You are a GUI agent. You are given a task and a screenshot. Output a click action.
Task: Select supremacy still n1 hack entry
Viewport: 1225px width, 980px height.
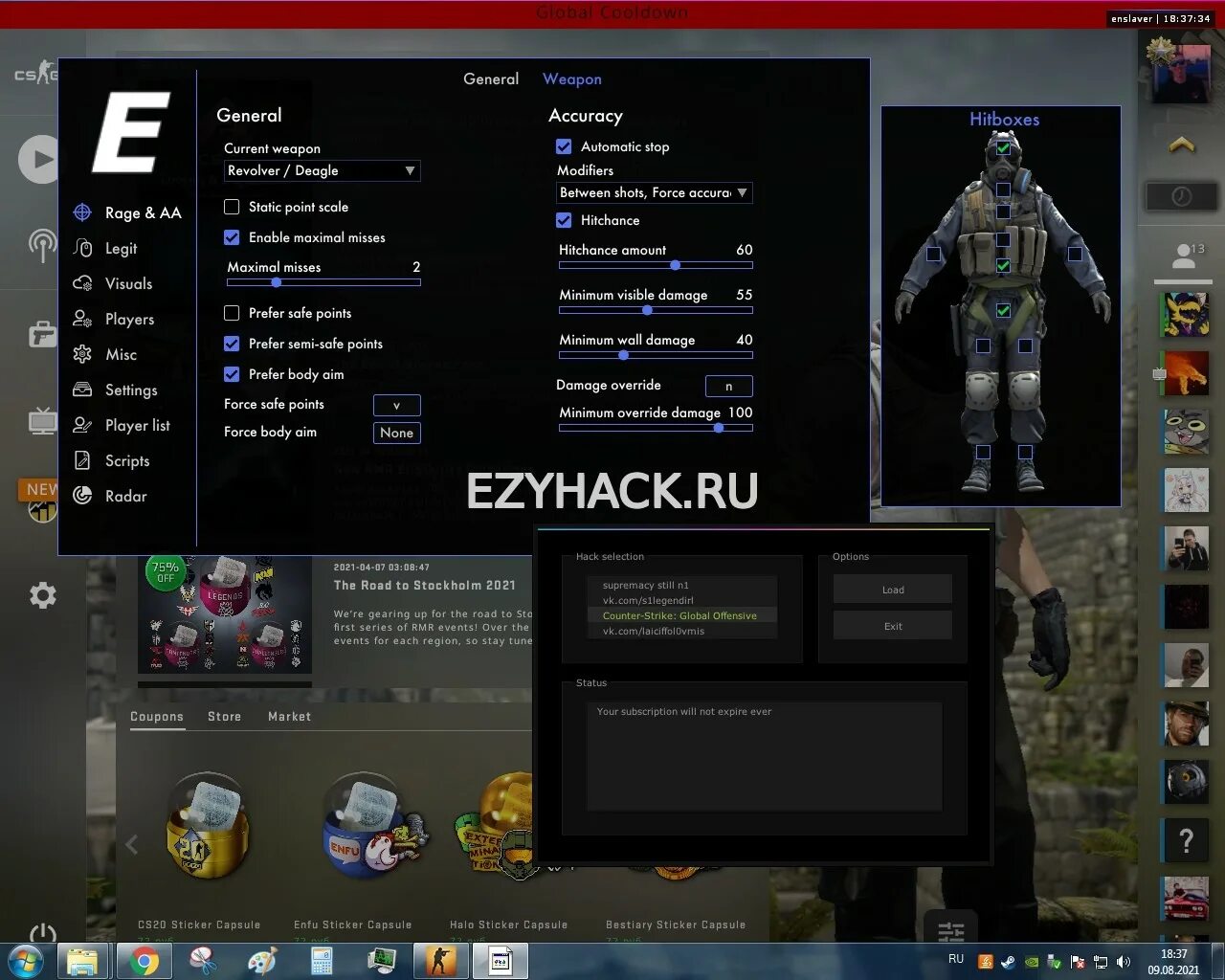point(682,585)
